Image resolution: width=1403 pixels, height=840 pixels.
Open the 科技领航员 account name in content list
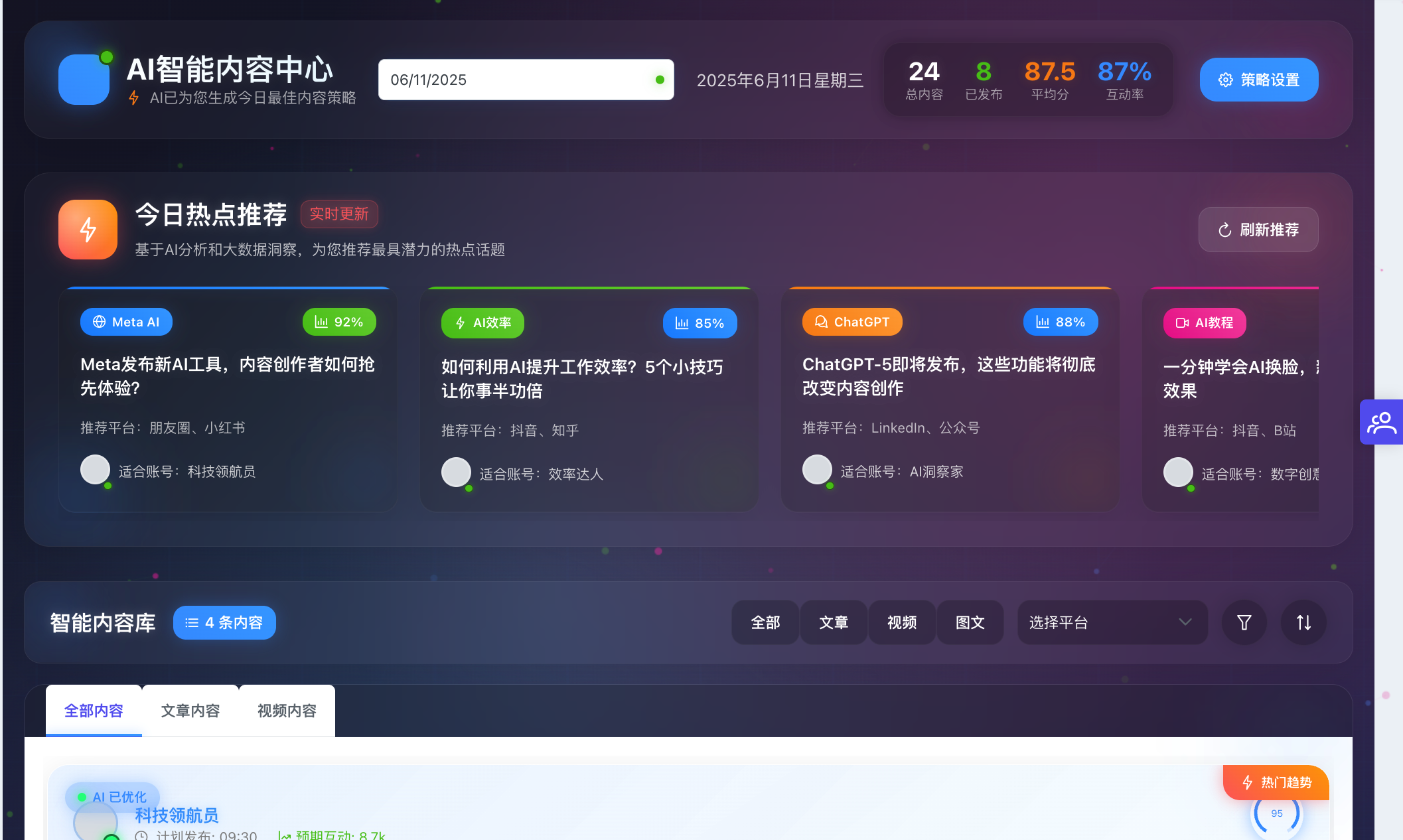[177, 815]
